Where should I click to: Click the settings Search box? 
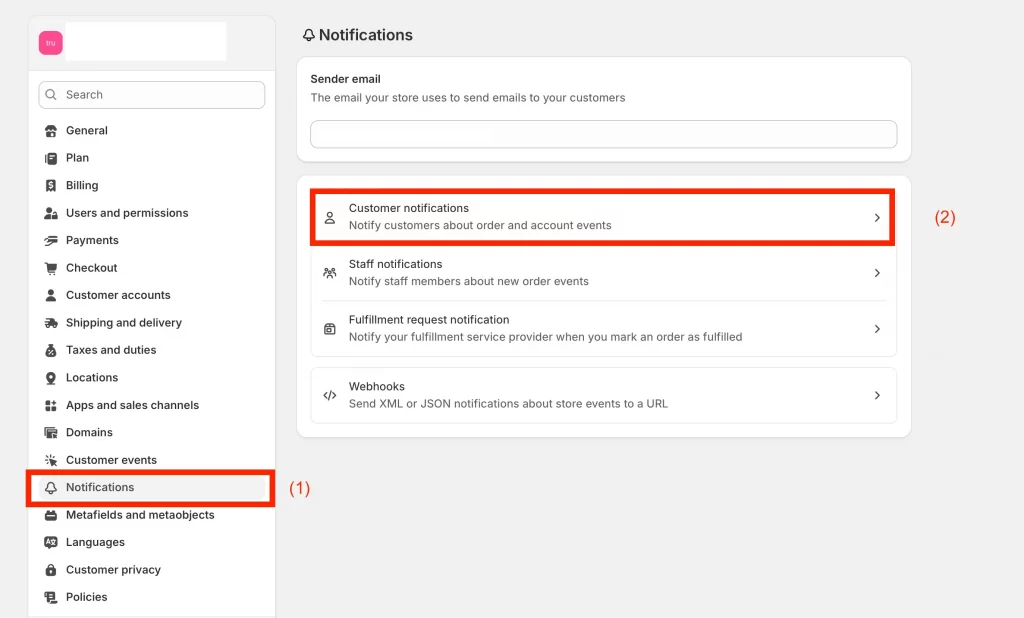tap(152, 95)
